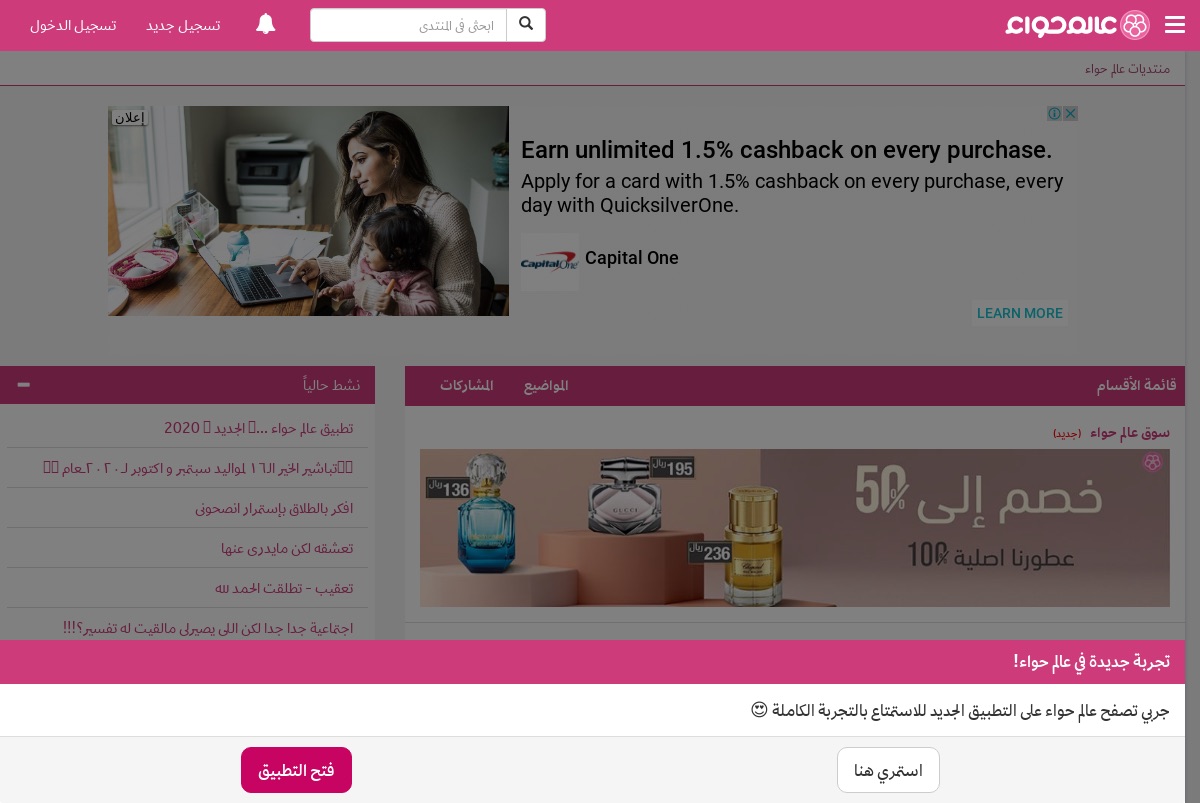1200x803 pixels.
Task: Click the ad info icon
Action: pyautogui.click(x=1054, y=114)
